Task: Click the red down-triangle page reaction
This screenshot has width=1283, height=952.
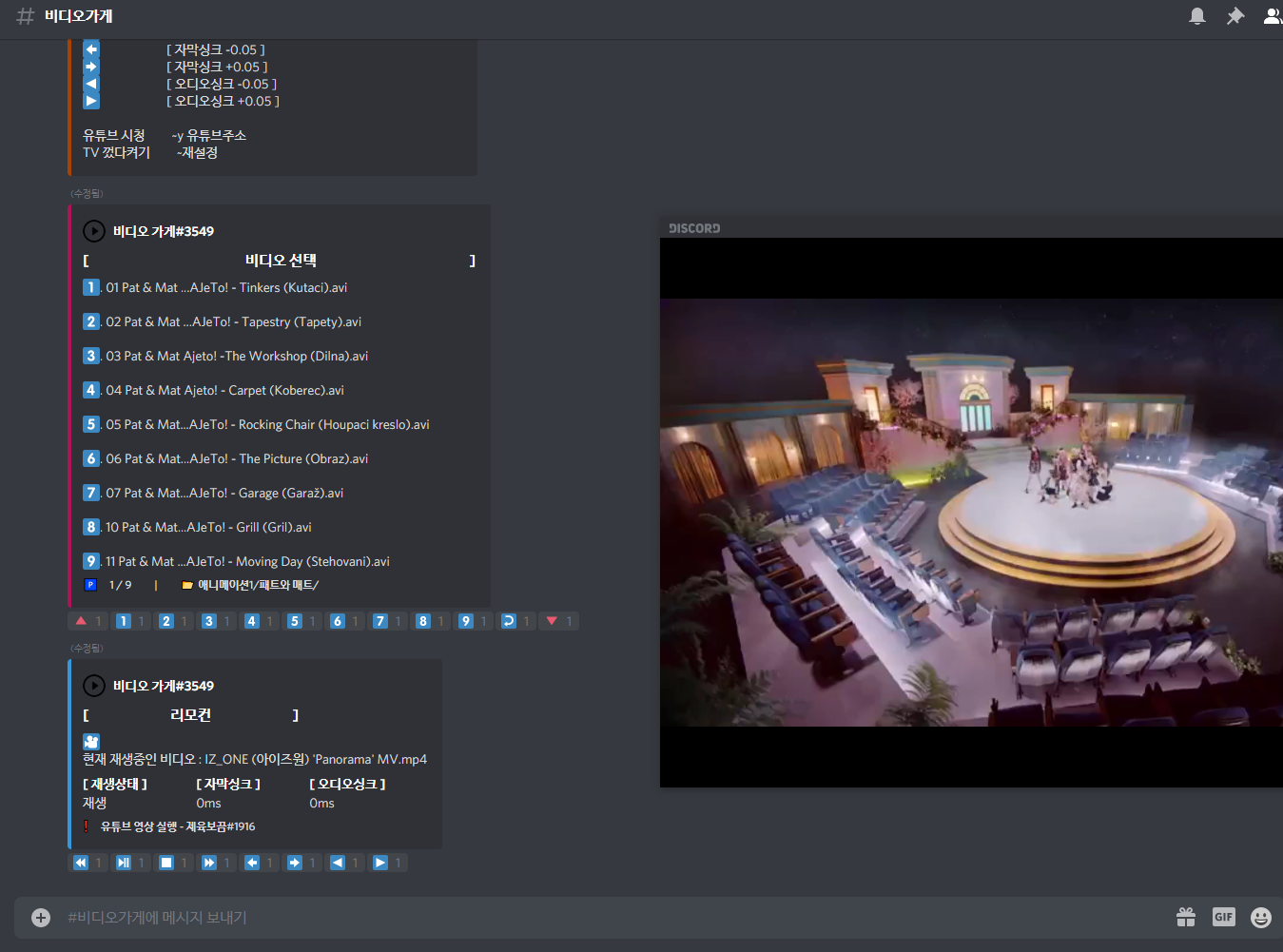Action: coord(553,620)
